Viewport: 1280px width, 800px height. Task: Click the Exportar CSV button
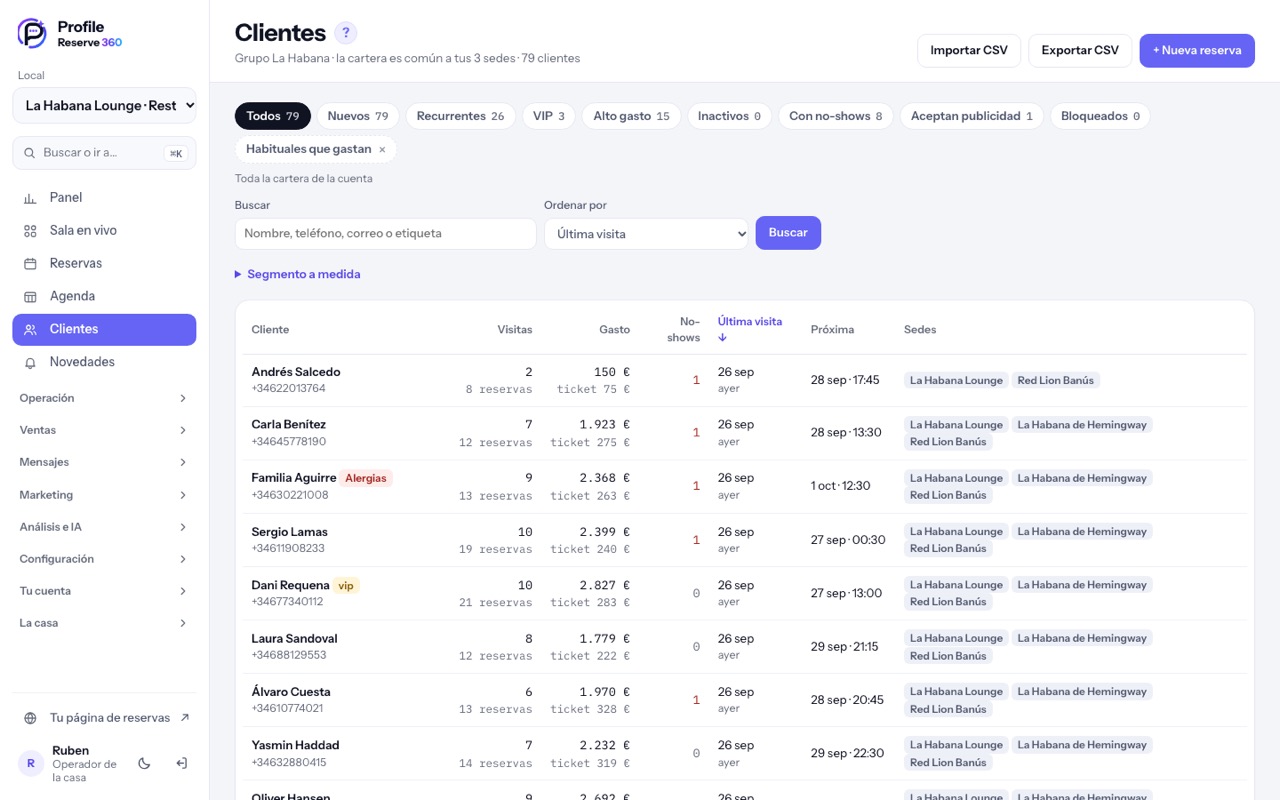1080,50
